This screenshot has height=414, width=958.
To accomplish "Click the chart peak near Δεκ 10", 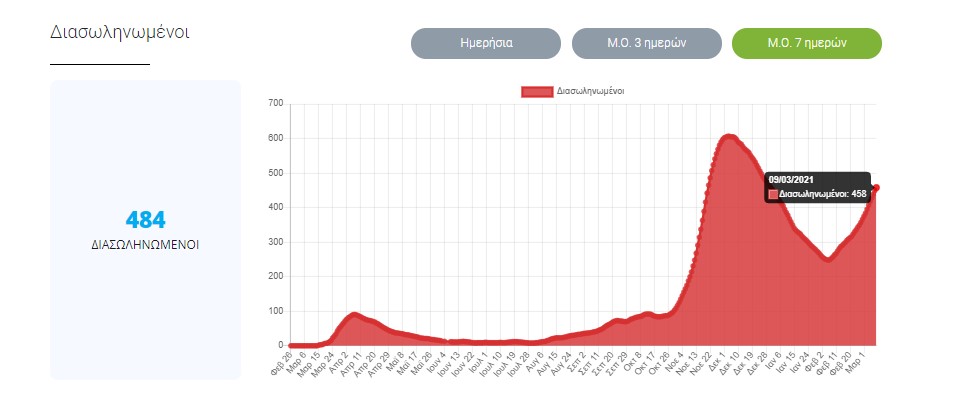I will [729, 137].
